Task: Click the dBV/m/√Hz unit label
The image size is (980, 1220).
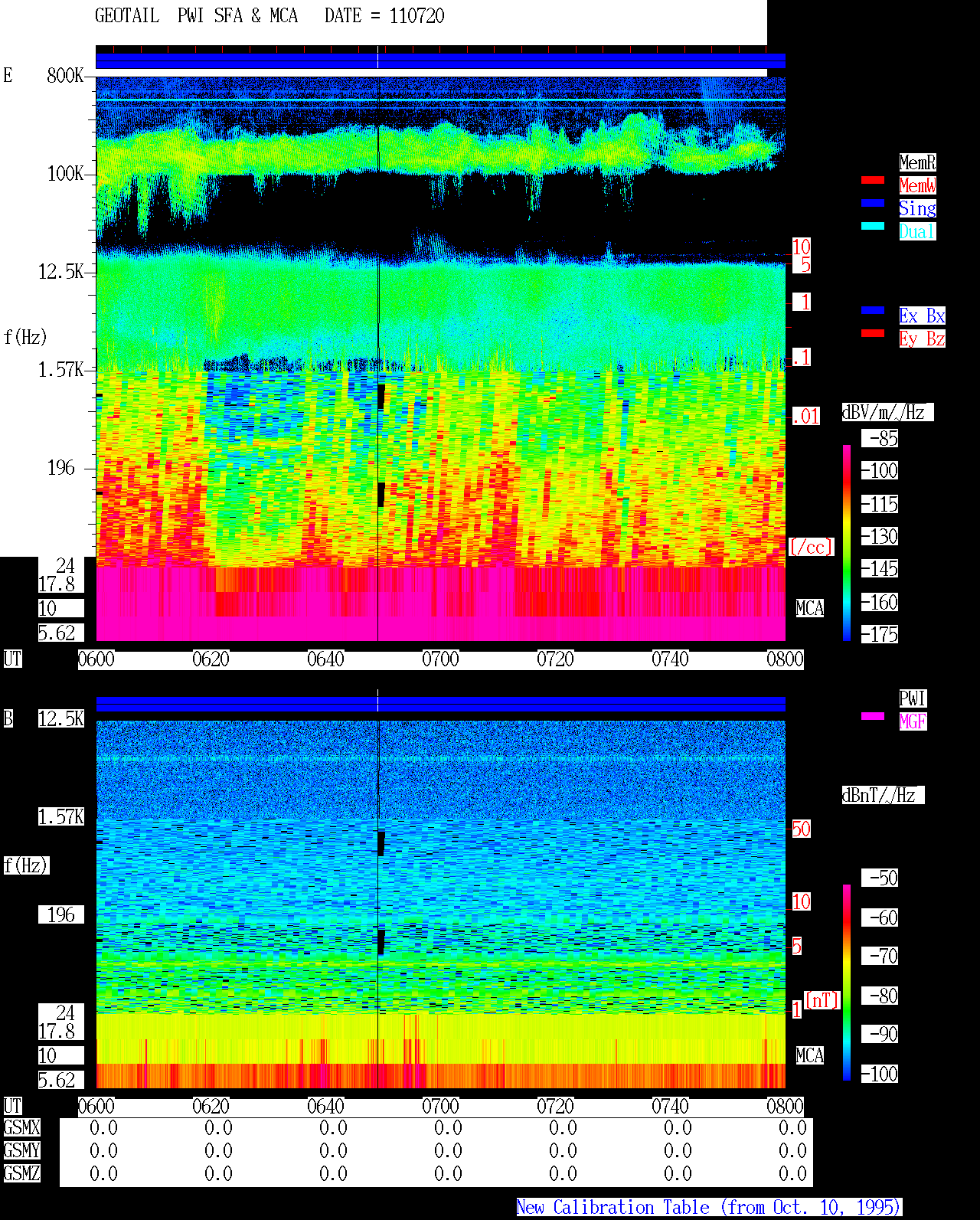Action: coord(887,412)
